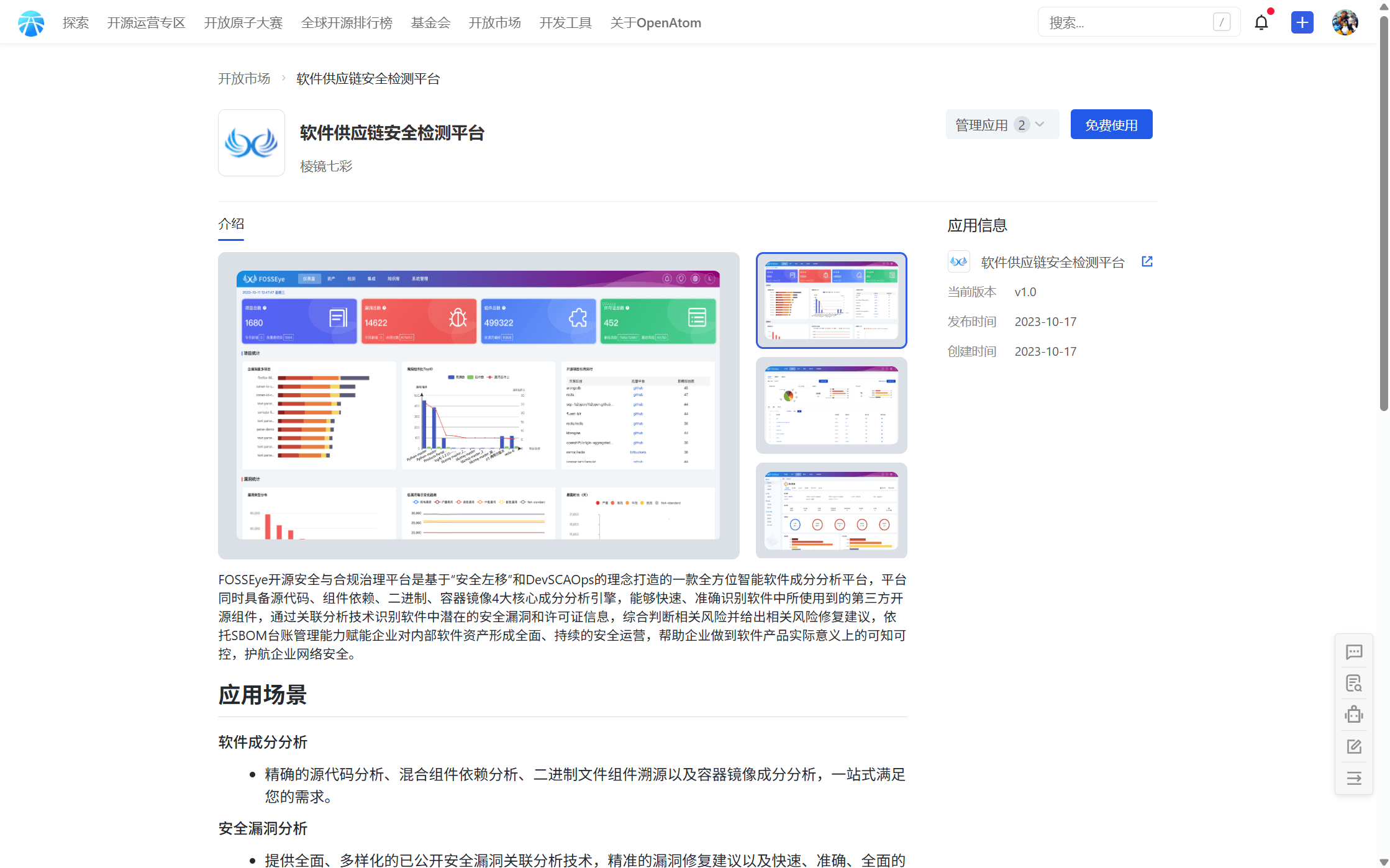Open the notifications bell

1261,23
